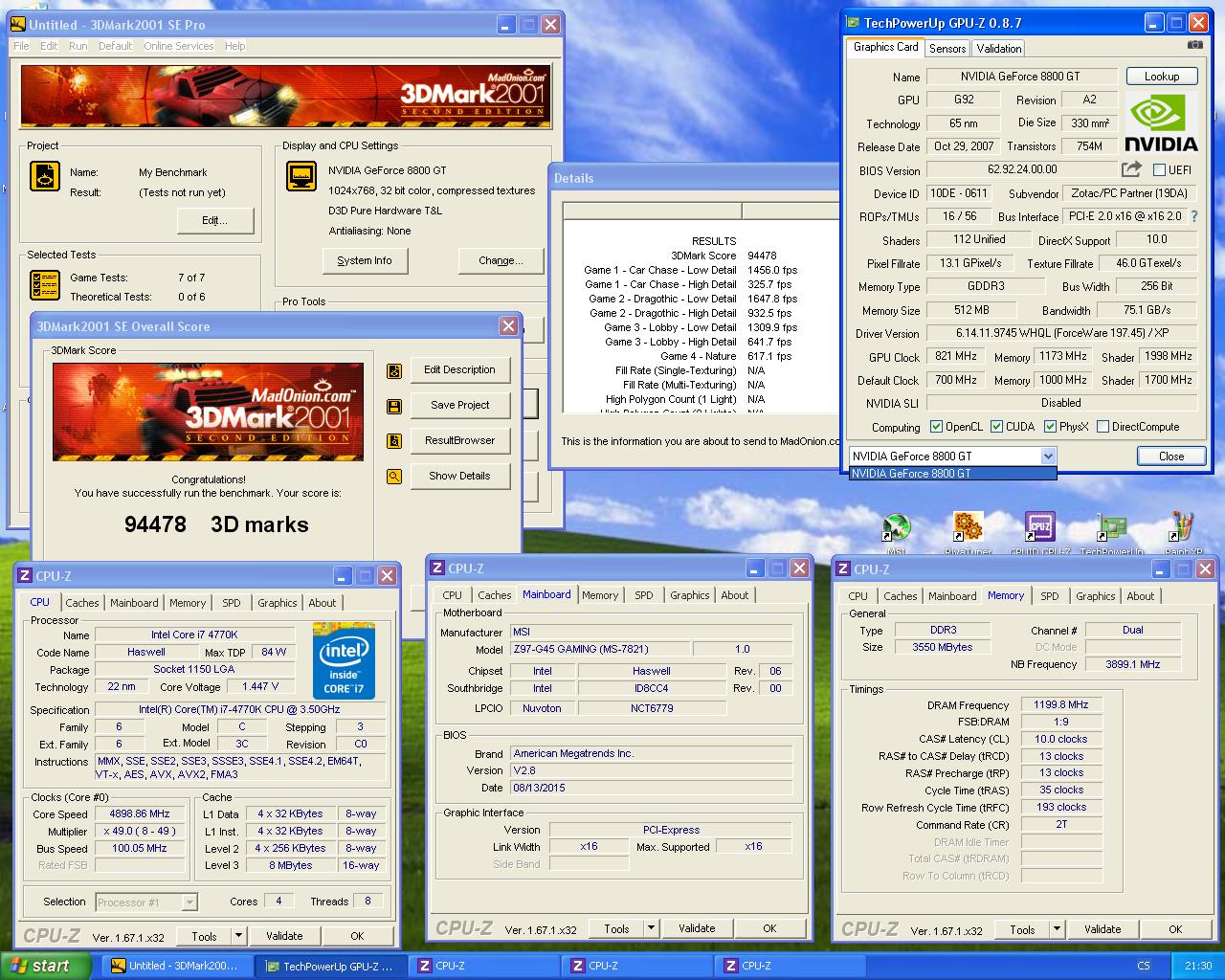Screen dimensions: 1225x980
Task: Click the GPU Name field NVIDIA GeForce 8800 GT
Action: click(1020, 77)
